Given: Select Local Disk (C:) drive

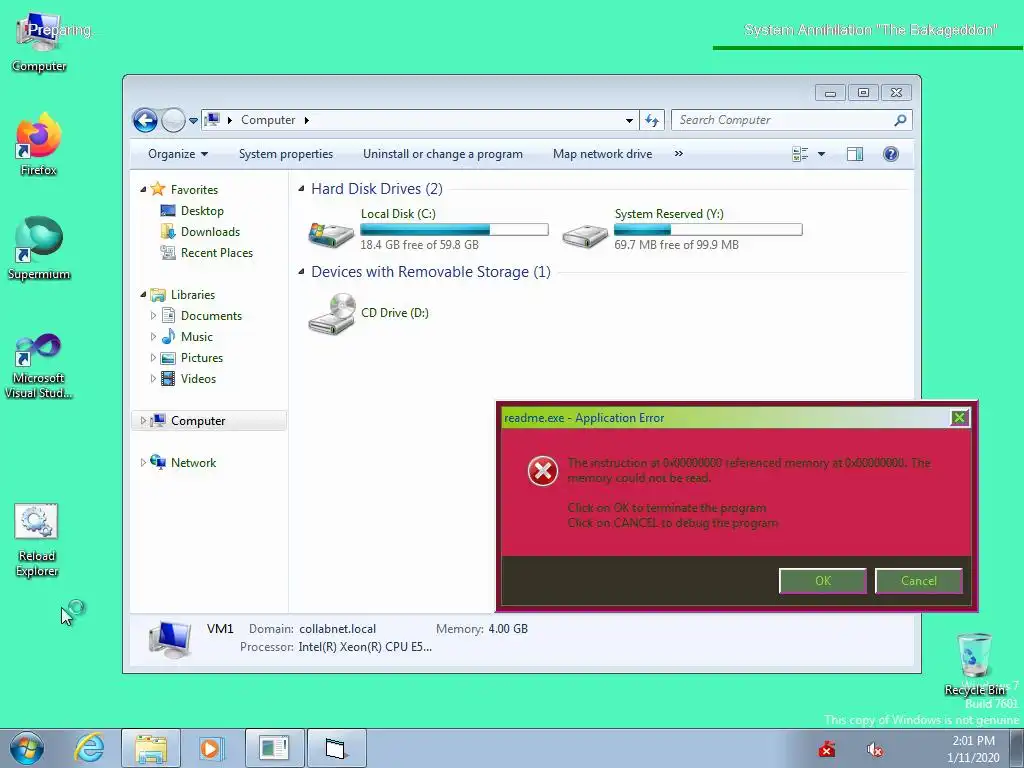Looking at the screenshot, I should click(428, 230).
